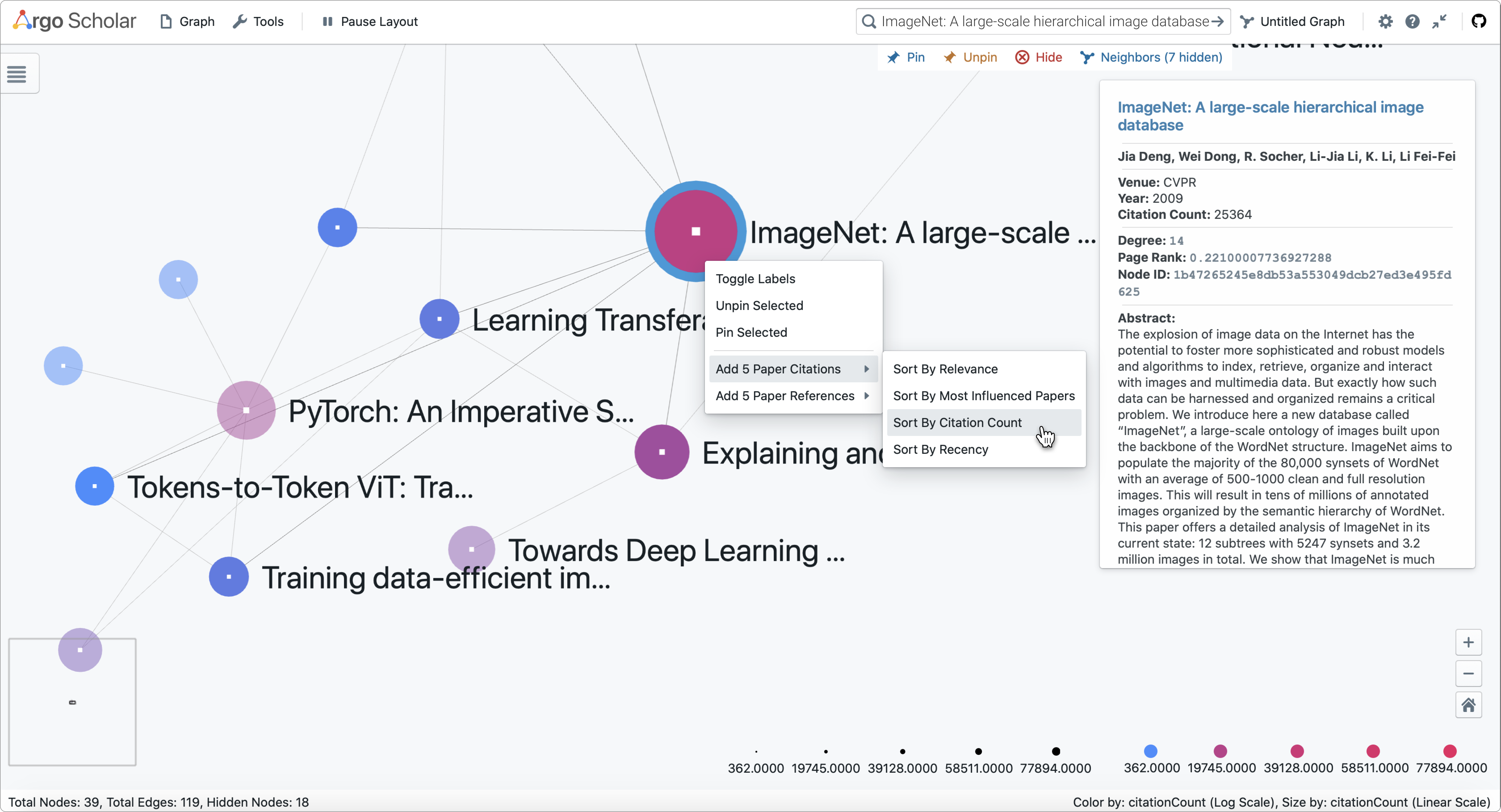Select the Learning Transfera... node
The width and height of the screenshot is (1501, 812).
click(439, 319)
